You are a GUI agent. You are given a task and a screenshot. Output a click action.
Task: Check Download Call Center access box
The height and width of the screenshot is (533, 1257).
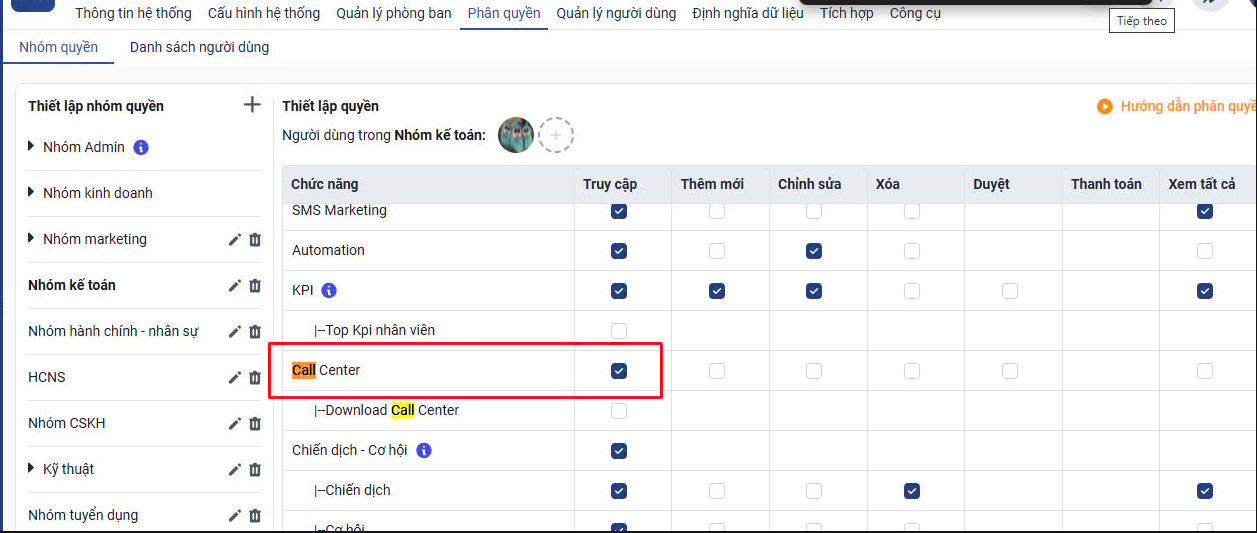pyautogui.click(x=619, y=411)
